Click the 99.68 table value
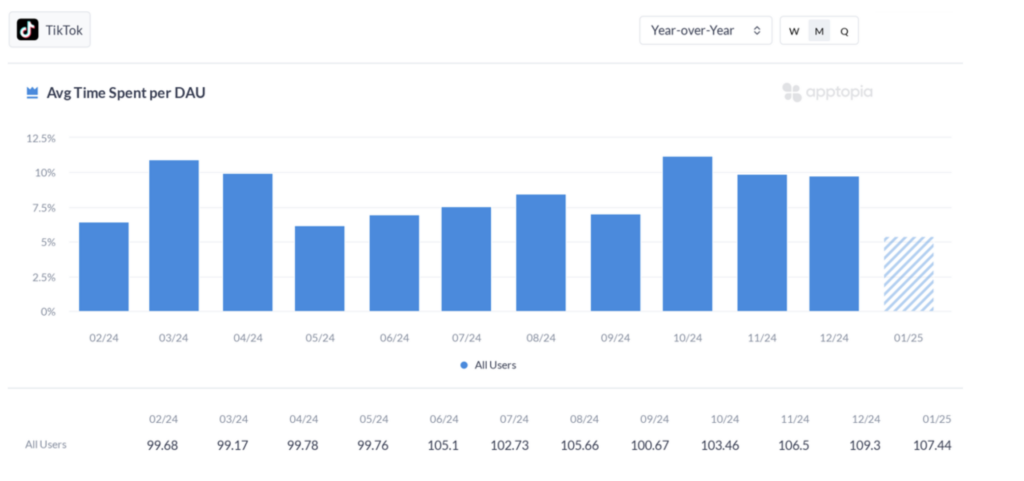Viewport: 1024px width, 481px height. 162,444
